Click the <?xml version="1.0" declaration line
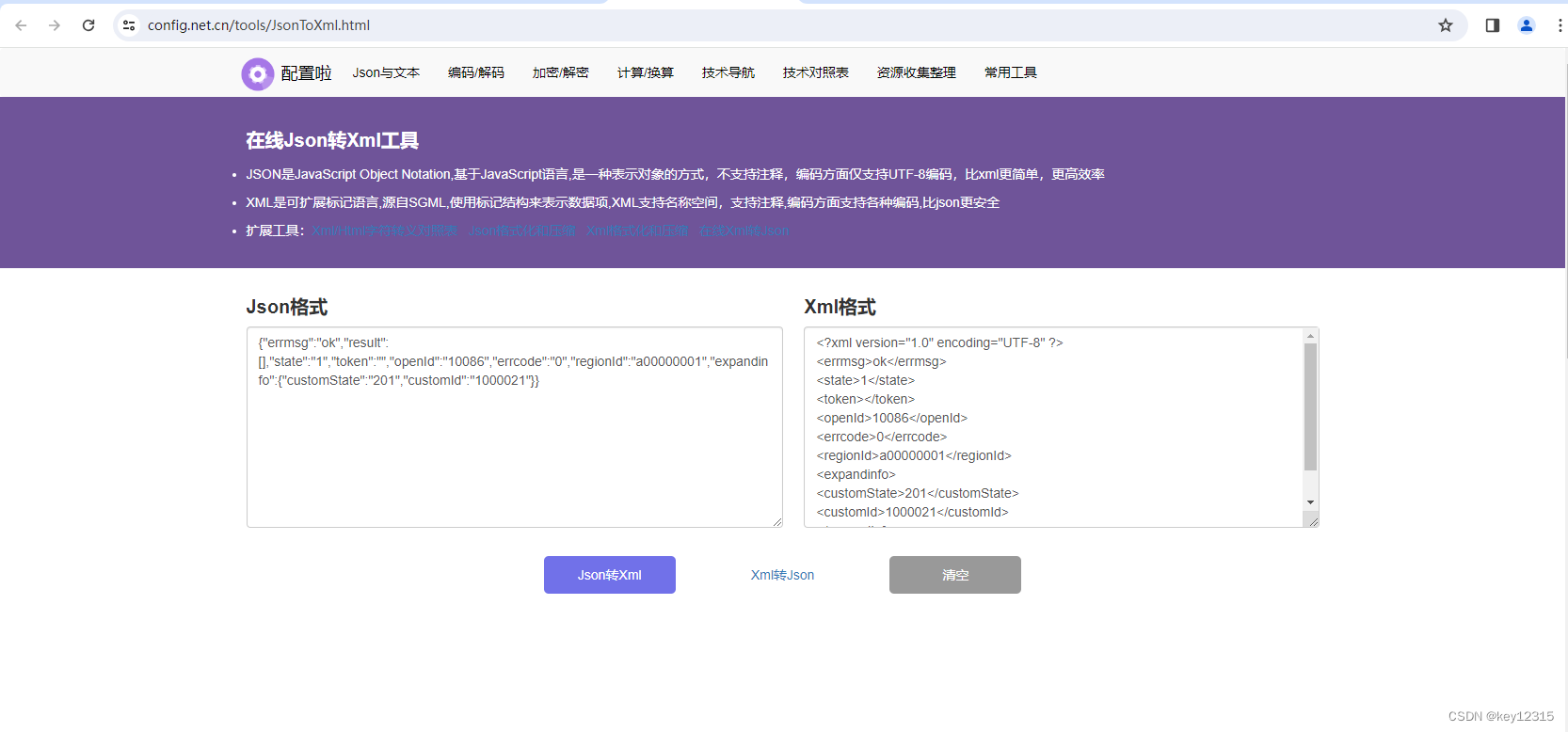This screenshot has height=732, width=1568. [x=940, y=342]
